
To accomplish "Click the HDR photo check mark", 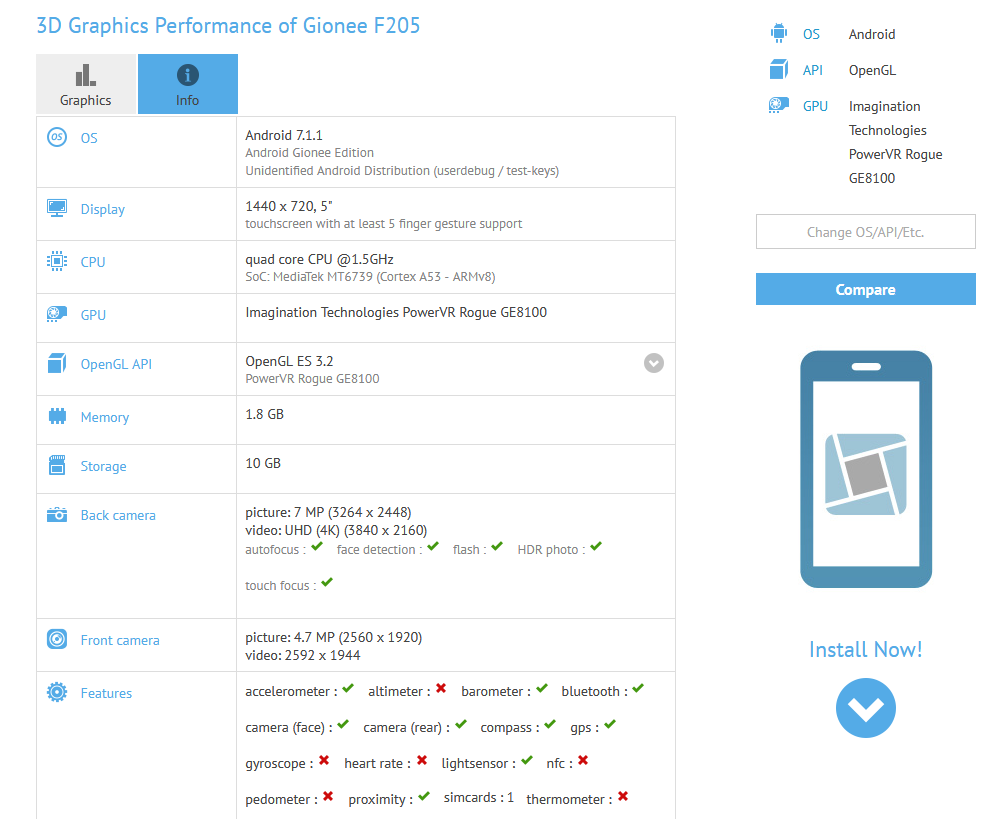I will (x=596, y=546).
